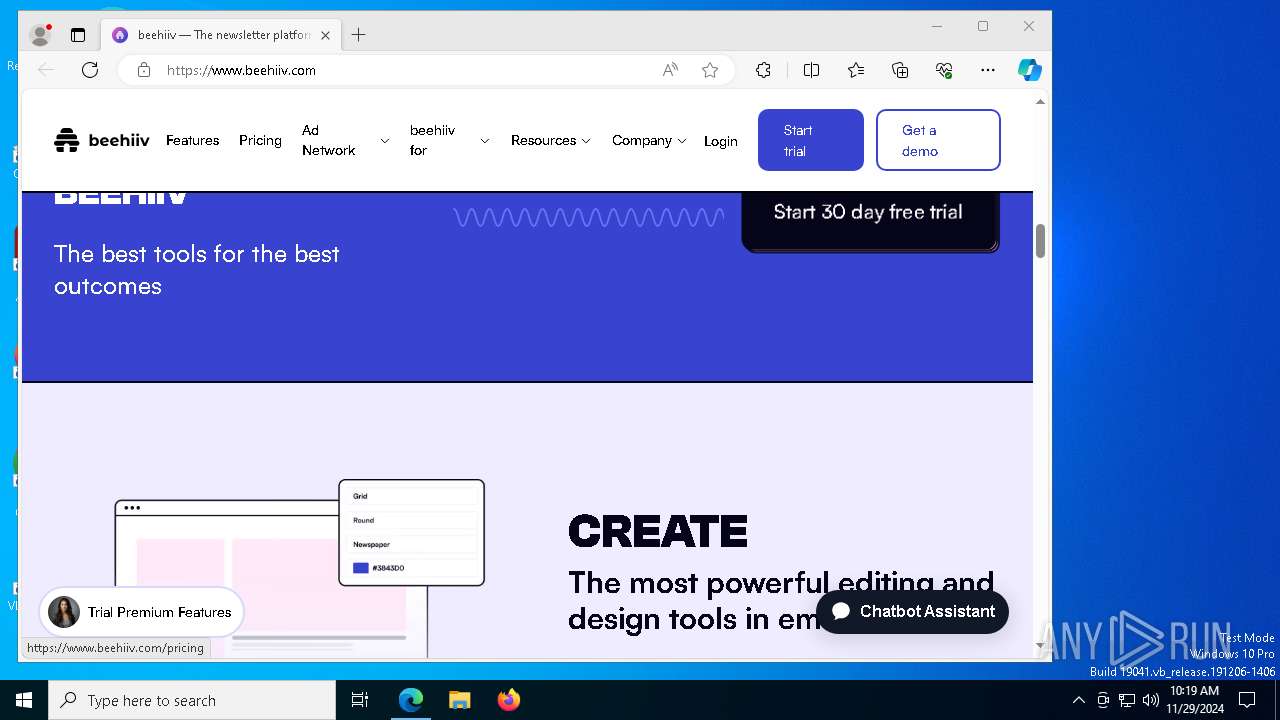The height and width of the screenshot is (720, 1280).
Task: Open the Favorites list icon
Action: coord(856,70)
